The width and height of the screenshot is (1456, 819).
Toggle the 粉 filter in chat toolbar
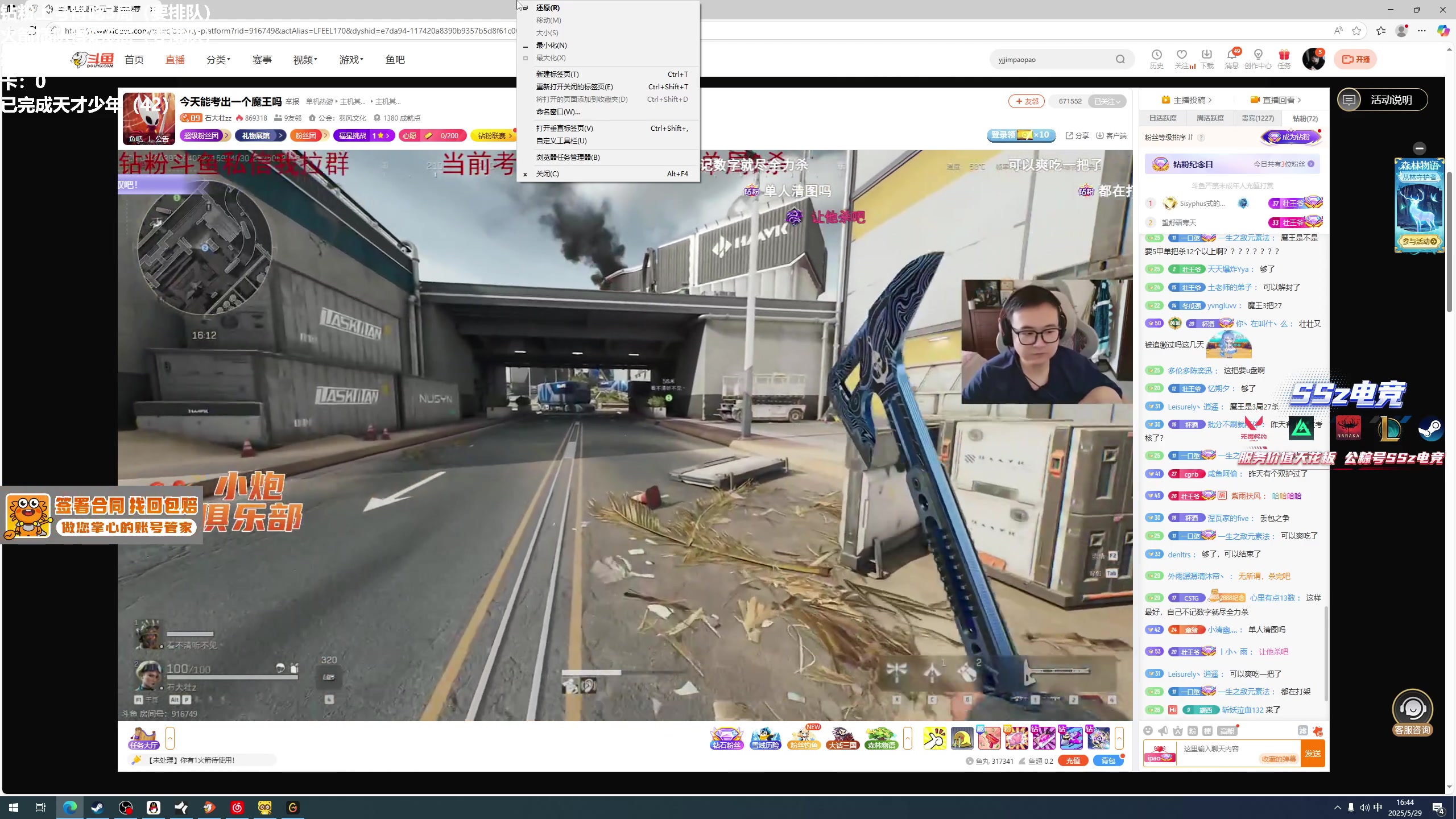1193,731
